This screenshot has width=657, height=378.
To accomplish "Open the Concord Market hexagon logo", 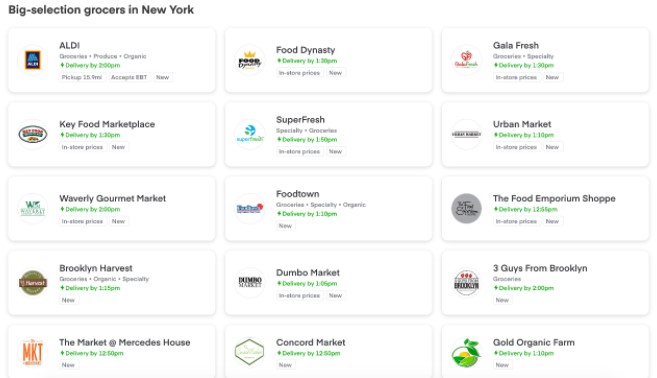I will [250, 352].
